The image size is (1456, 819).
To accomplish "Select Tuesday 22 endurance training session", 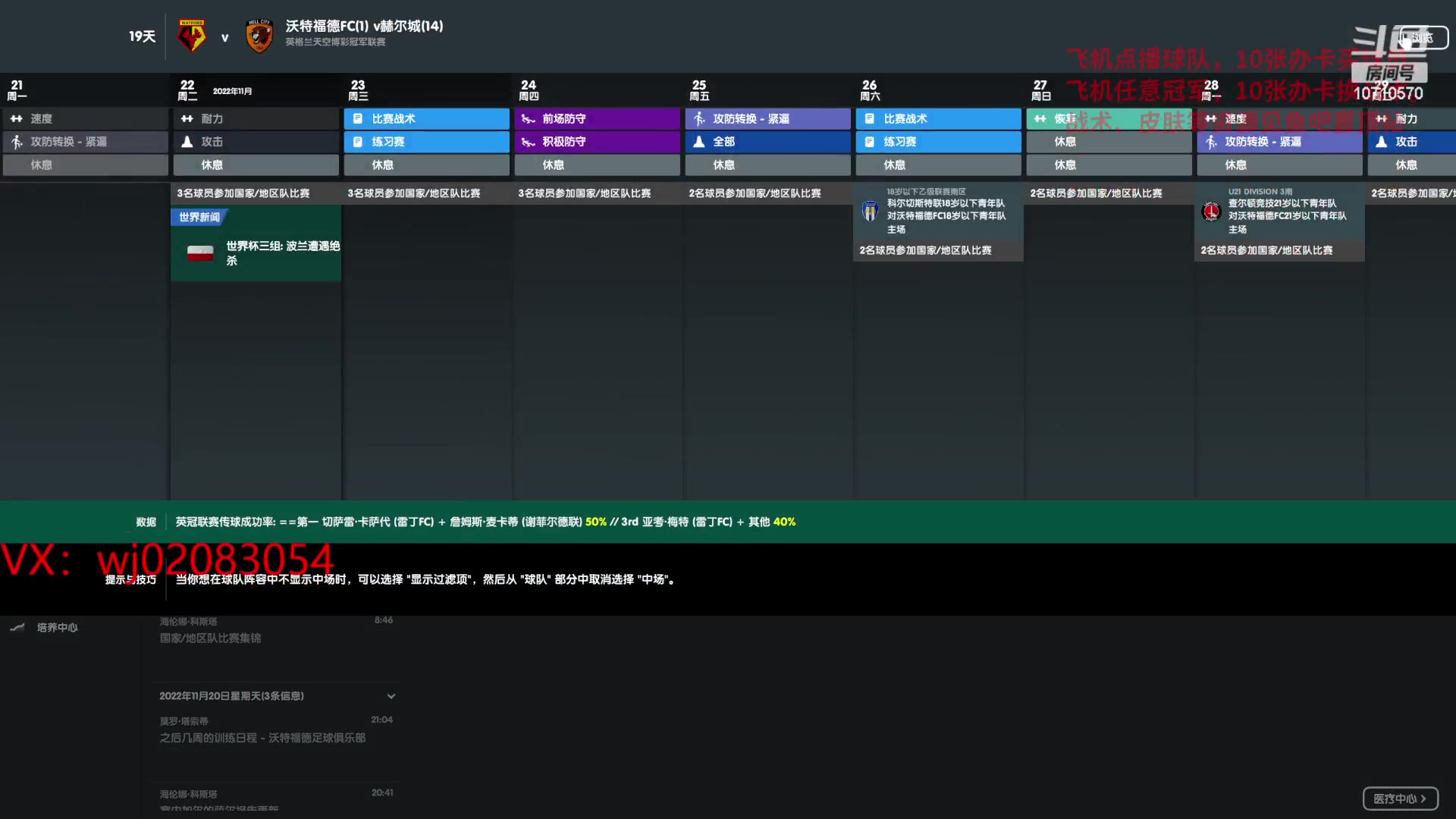I will [256, 118].
